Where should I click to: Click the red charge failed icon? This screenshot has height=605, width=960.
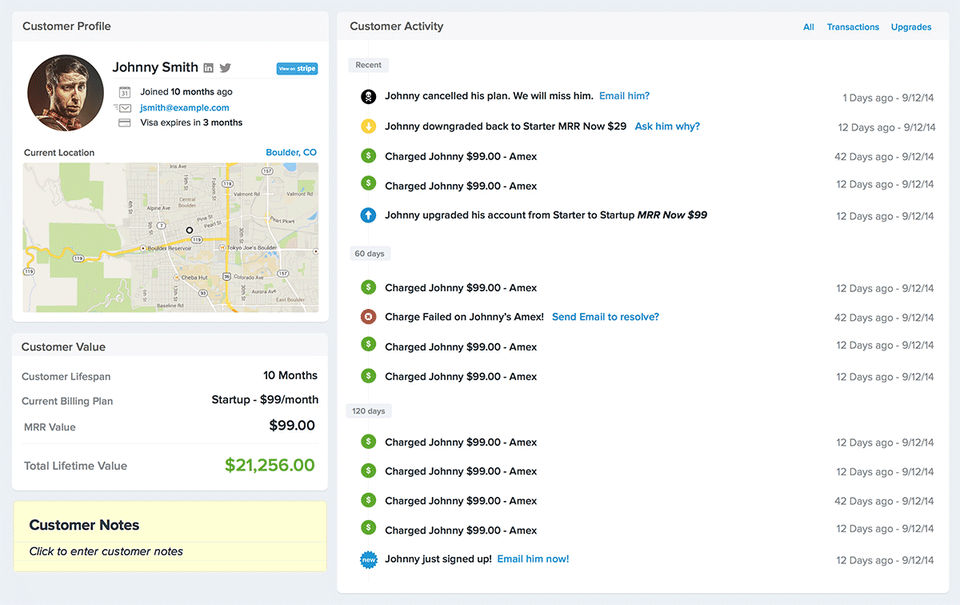pyautogui.click(x=368, y=317)
